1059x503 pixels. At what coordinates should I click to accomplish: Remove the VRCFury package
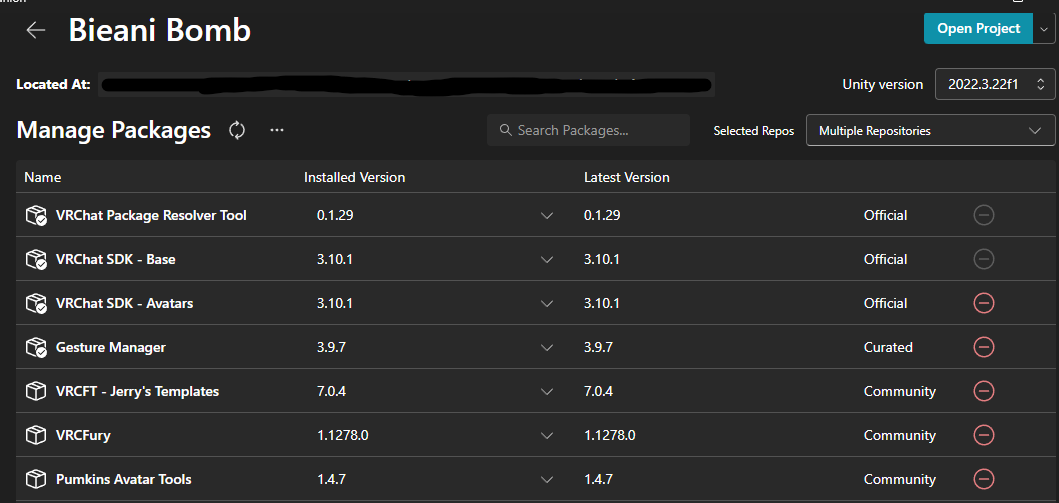(984, 435)
